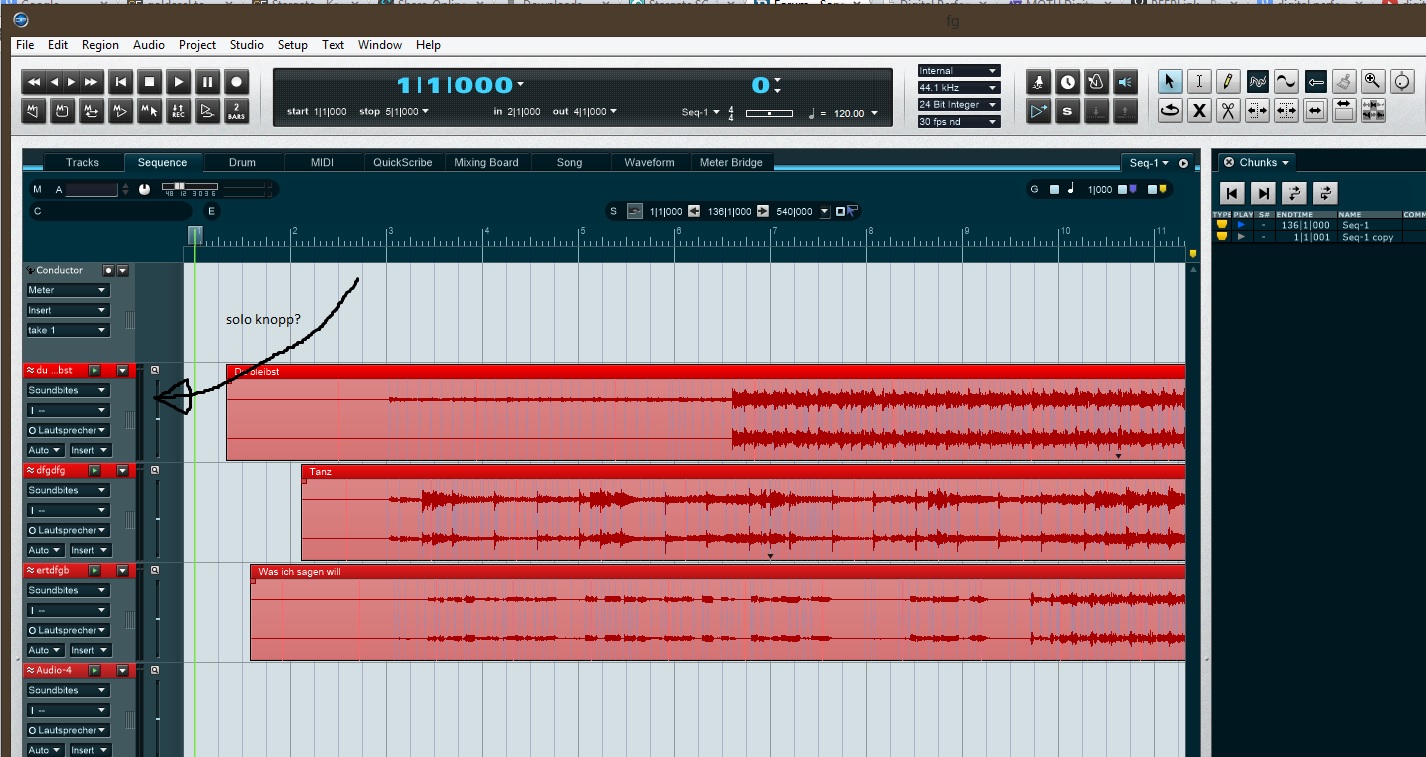The image size is (1426, 757).
Task: Open the QuickScribe tab
Action: pyautogui.click(x=403, y=162)
